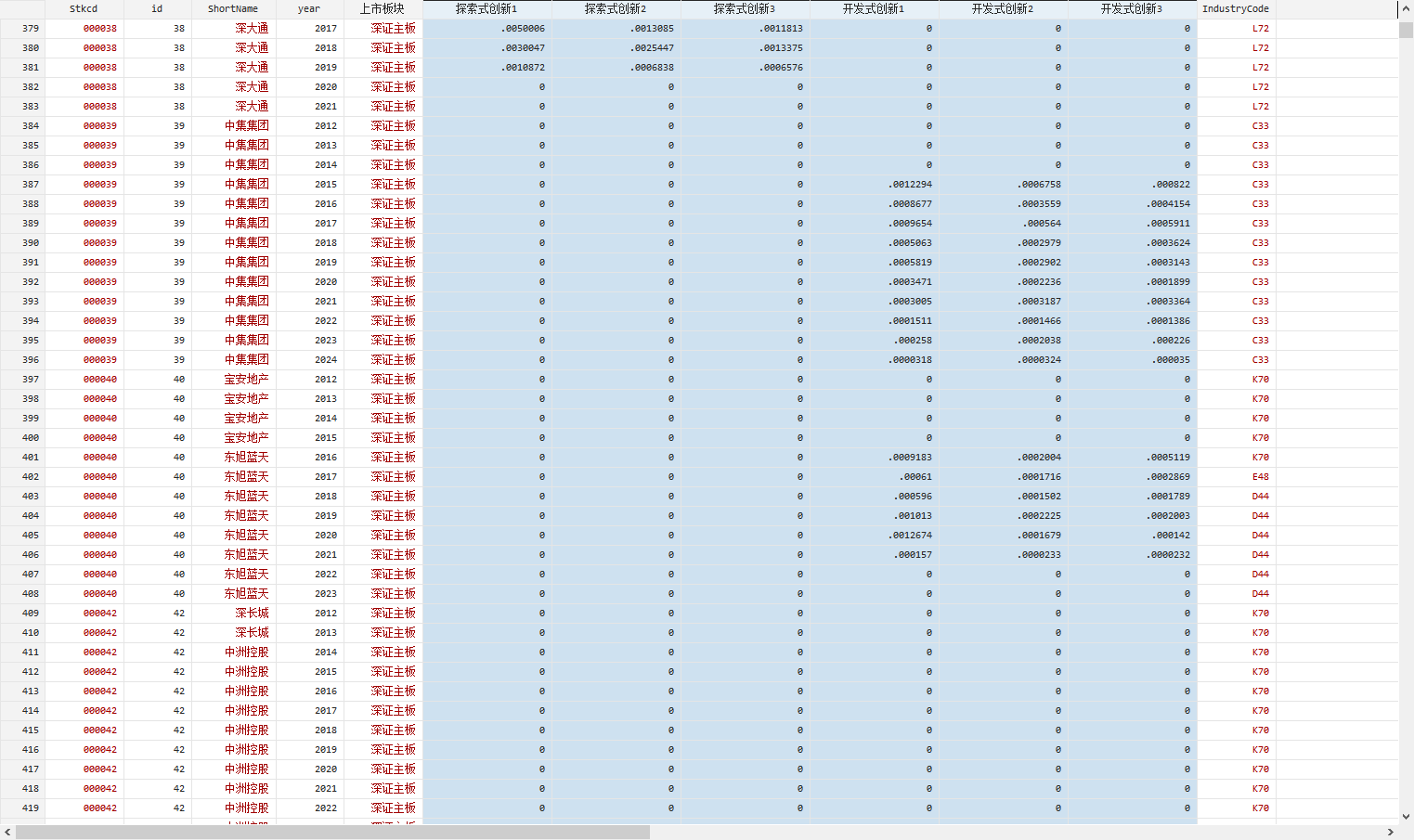Click the id column header
1414x840 pixels.
point(157,9)
